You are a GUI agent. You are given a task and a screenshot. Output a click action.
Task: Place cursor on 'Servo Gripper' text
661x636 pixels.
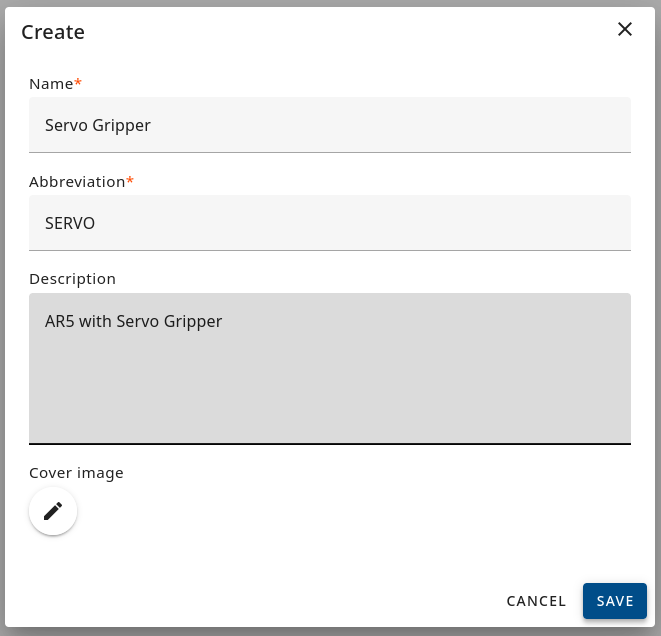[98, 125]
